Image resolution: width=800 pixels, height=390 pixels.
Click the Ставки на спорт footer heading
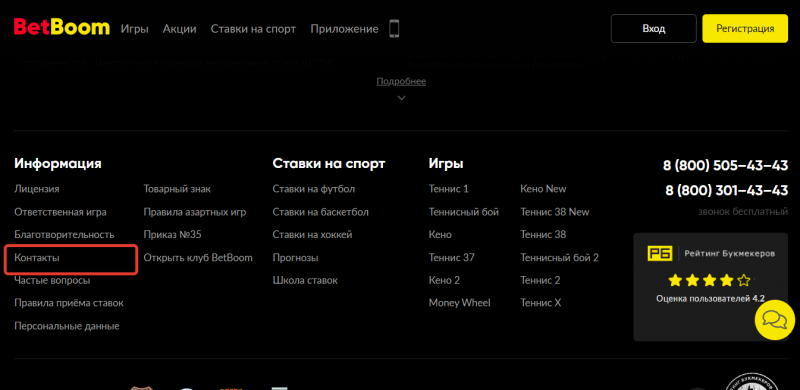[329, 163]
